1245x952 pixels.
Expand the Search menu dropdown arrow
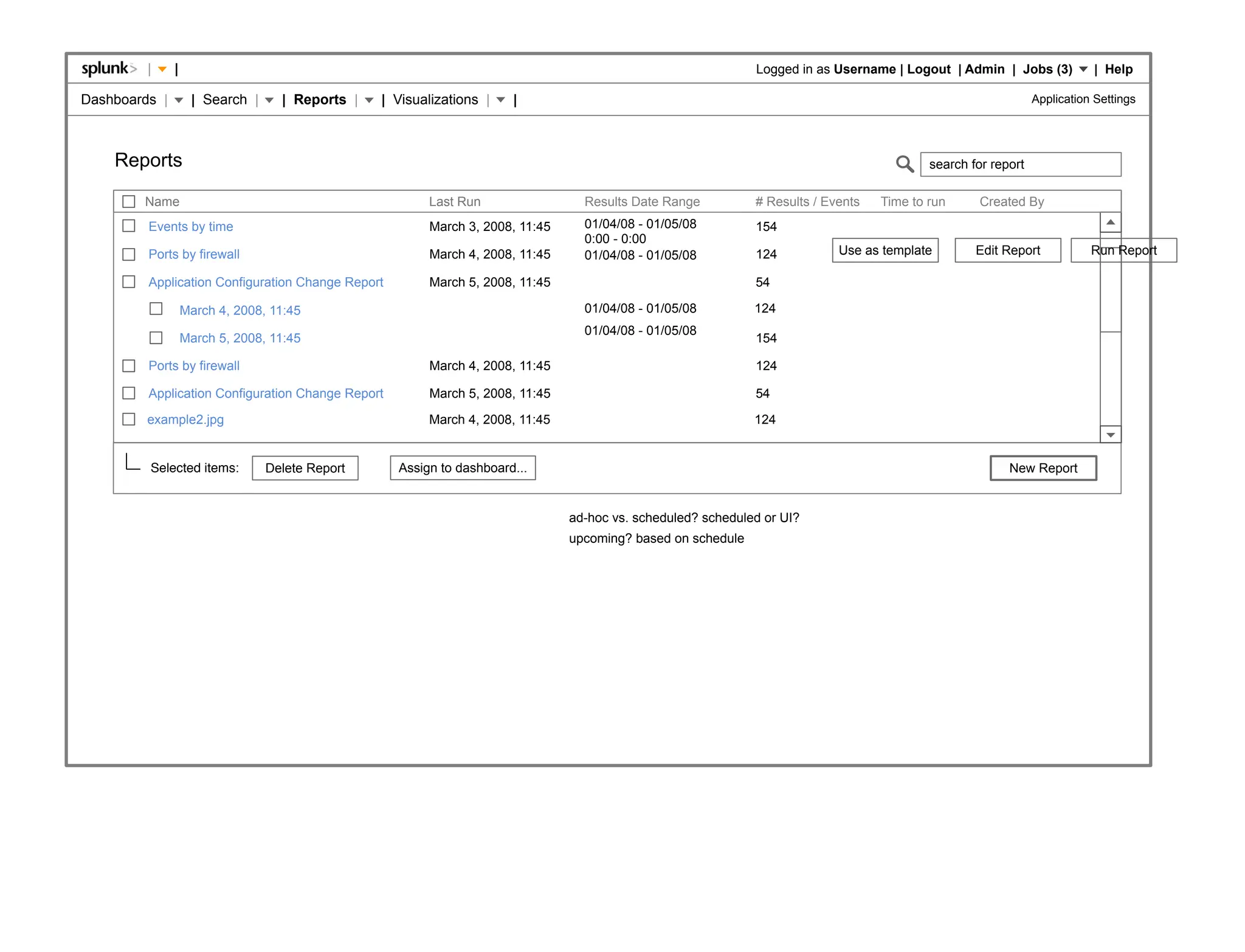(269, 100)
